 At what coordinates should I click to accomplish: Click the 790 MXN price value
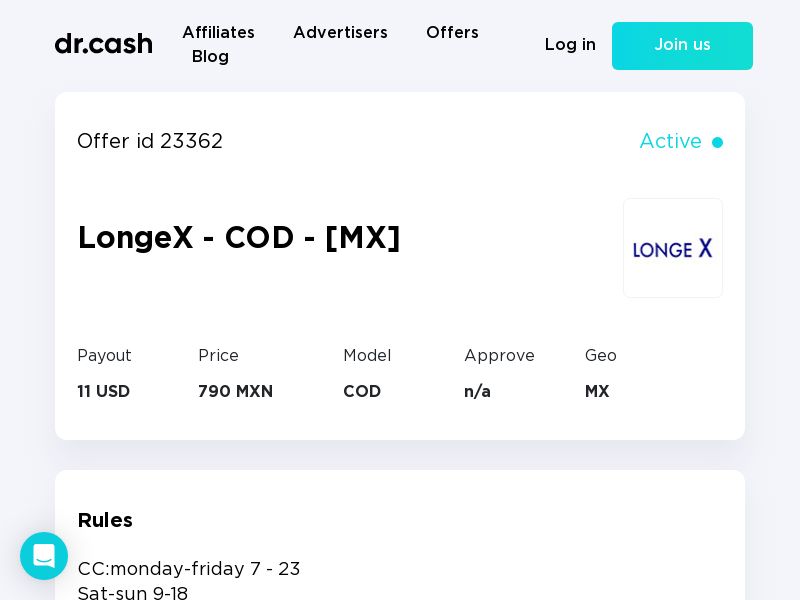235,392
